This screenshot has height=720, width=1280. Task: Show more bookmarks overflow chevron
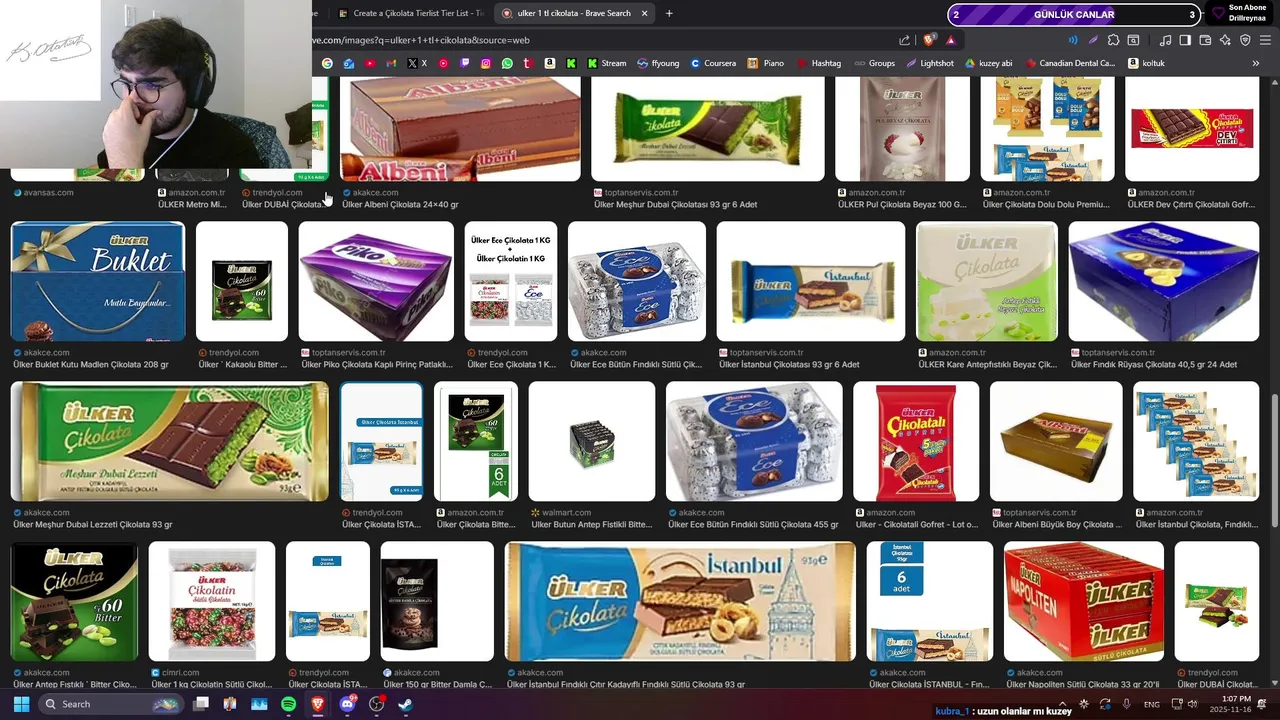point(1256,63)
